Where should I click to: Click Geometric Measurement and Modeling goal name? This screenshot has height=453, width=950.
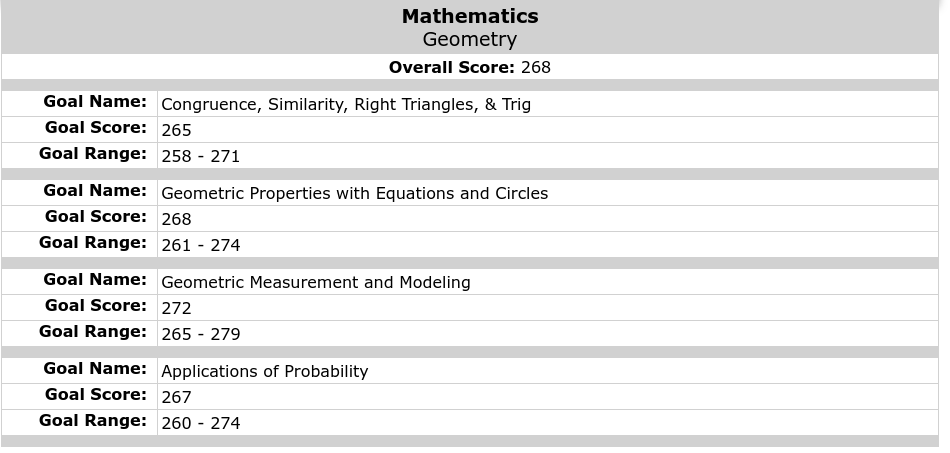(315, 282)
